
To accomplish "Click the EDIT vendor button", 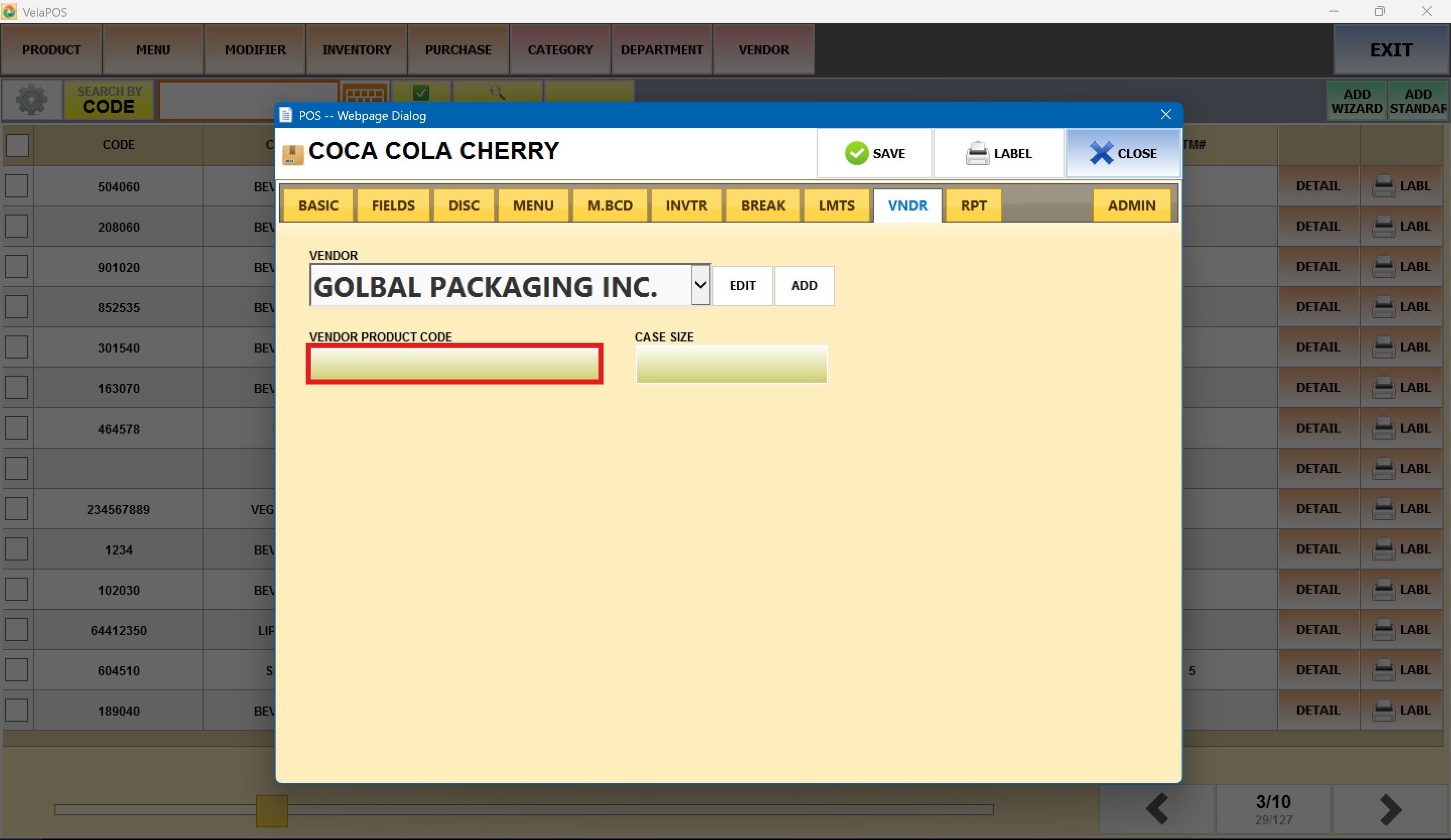I will pyautogui.click(x=742, y=286).
